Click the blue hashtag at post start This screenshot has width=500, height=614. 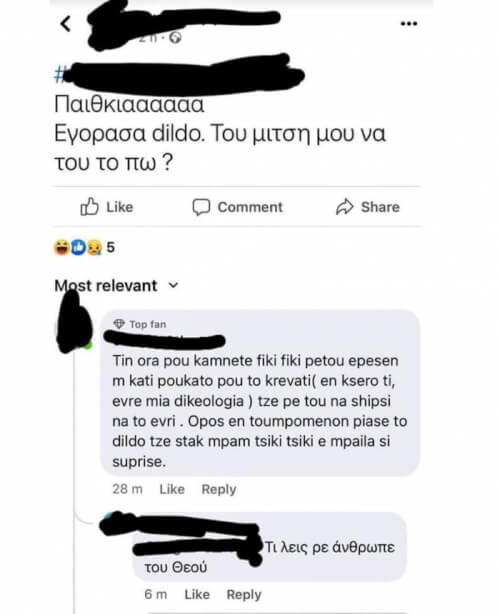pos(59,74)
